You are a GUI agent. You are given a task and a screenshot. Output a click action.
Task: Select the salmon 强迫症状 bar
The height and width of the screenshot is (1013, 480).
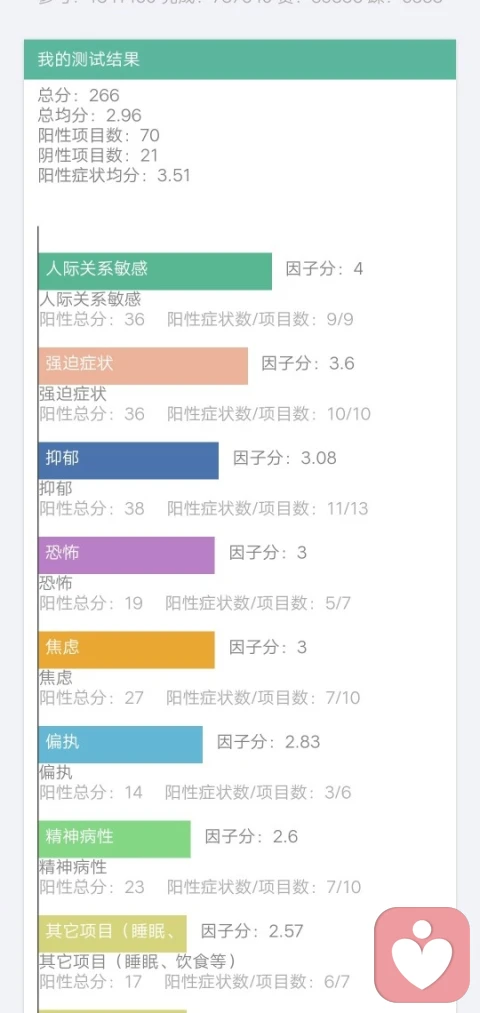point(143,366)
